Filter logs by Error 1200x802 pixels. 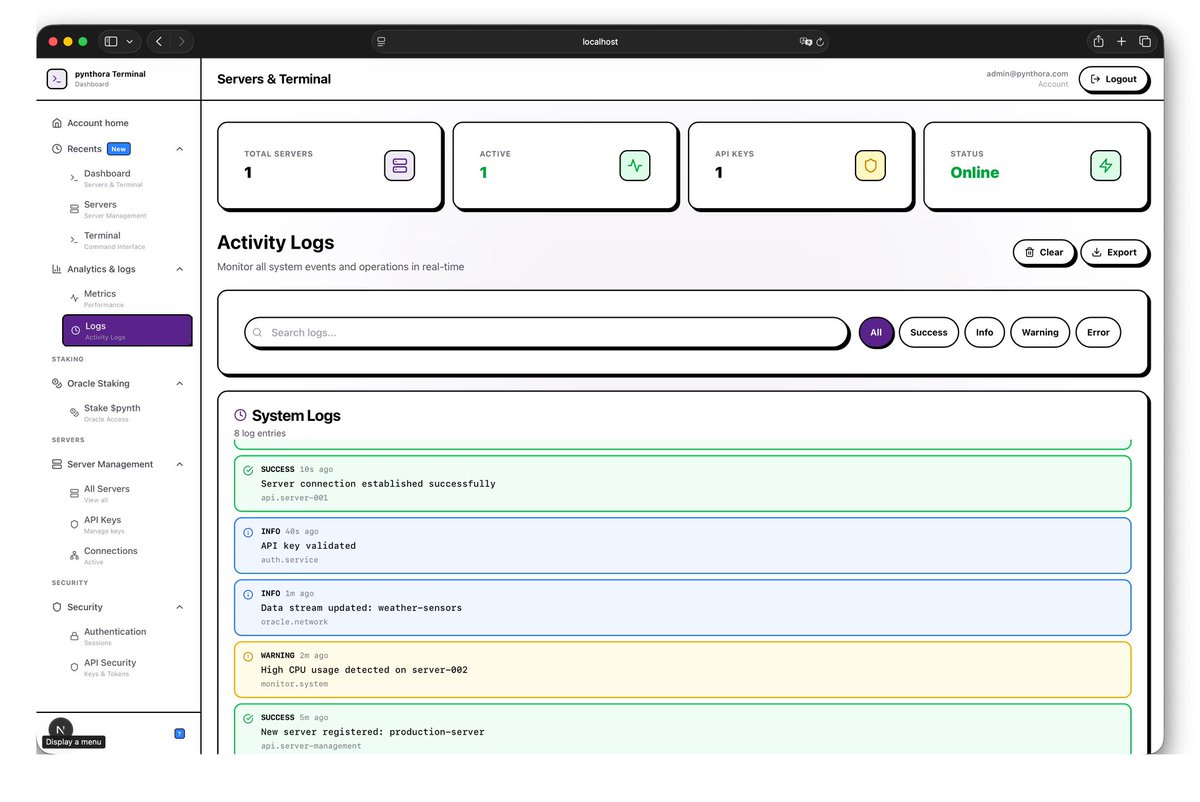pos(1098,332)
